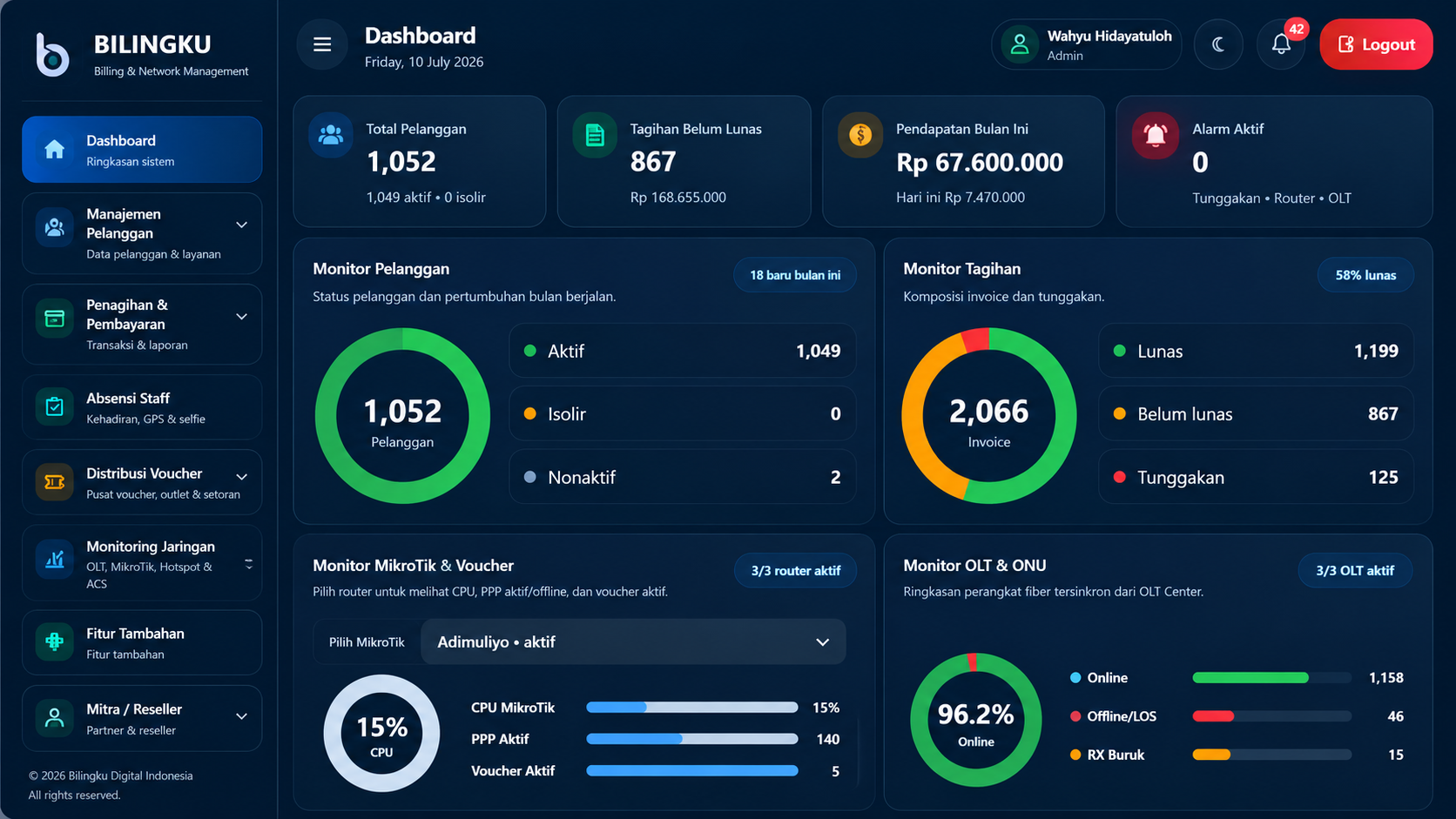1456x819 pixels.
Task: Click "18 baru bulan ini" badge
Action: click(795, 275)
